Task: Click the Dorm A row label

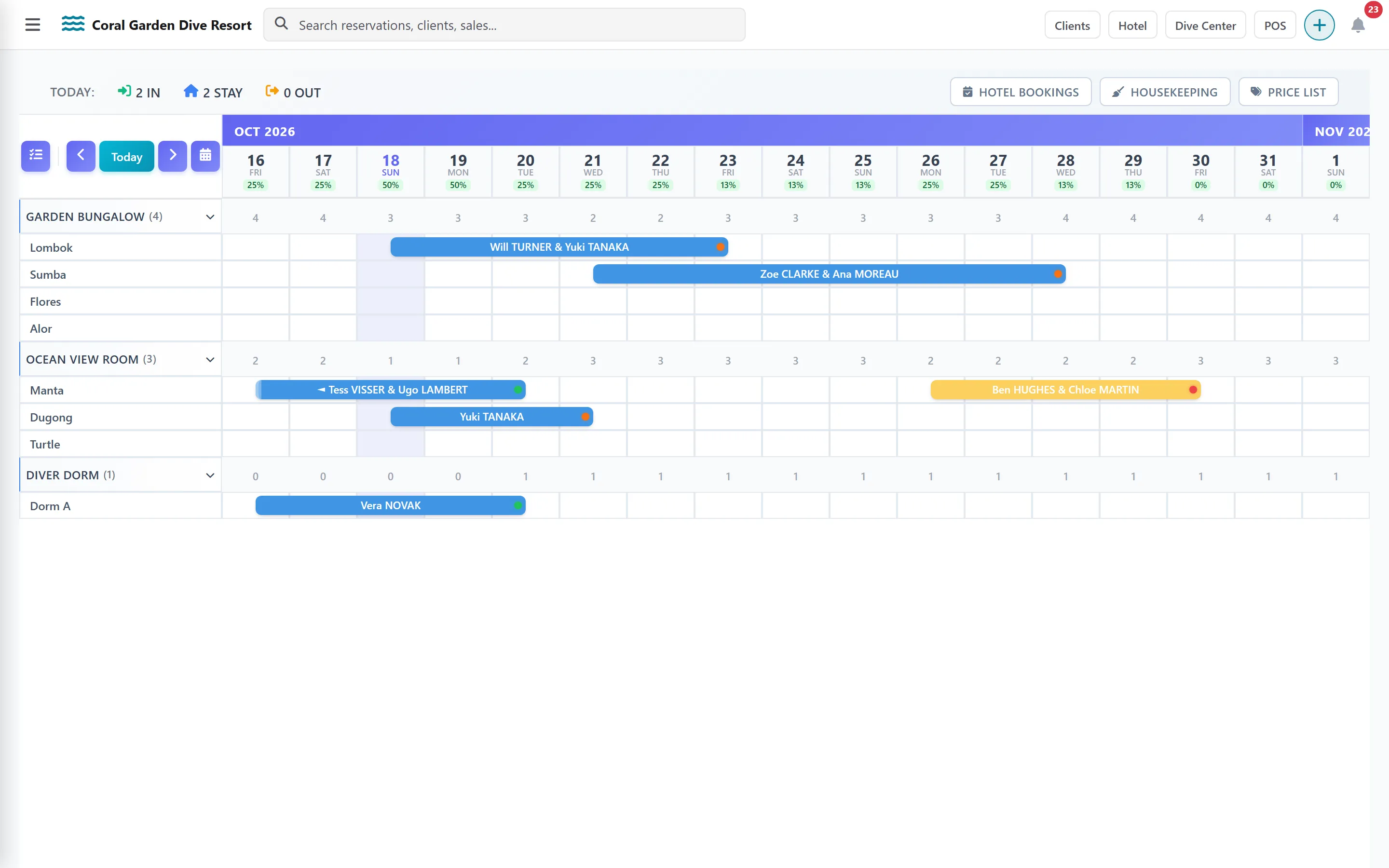Action: click(50, 506)
